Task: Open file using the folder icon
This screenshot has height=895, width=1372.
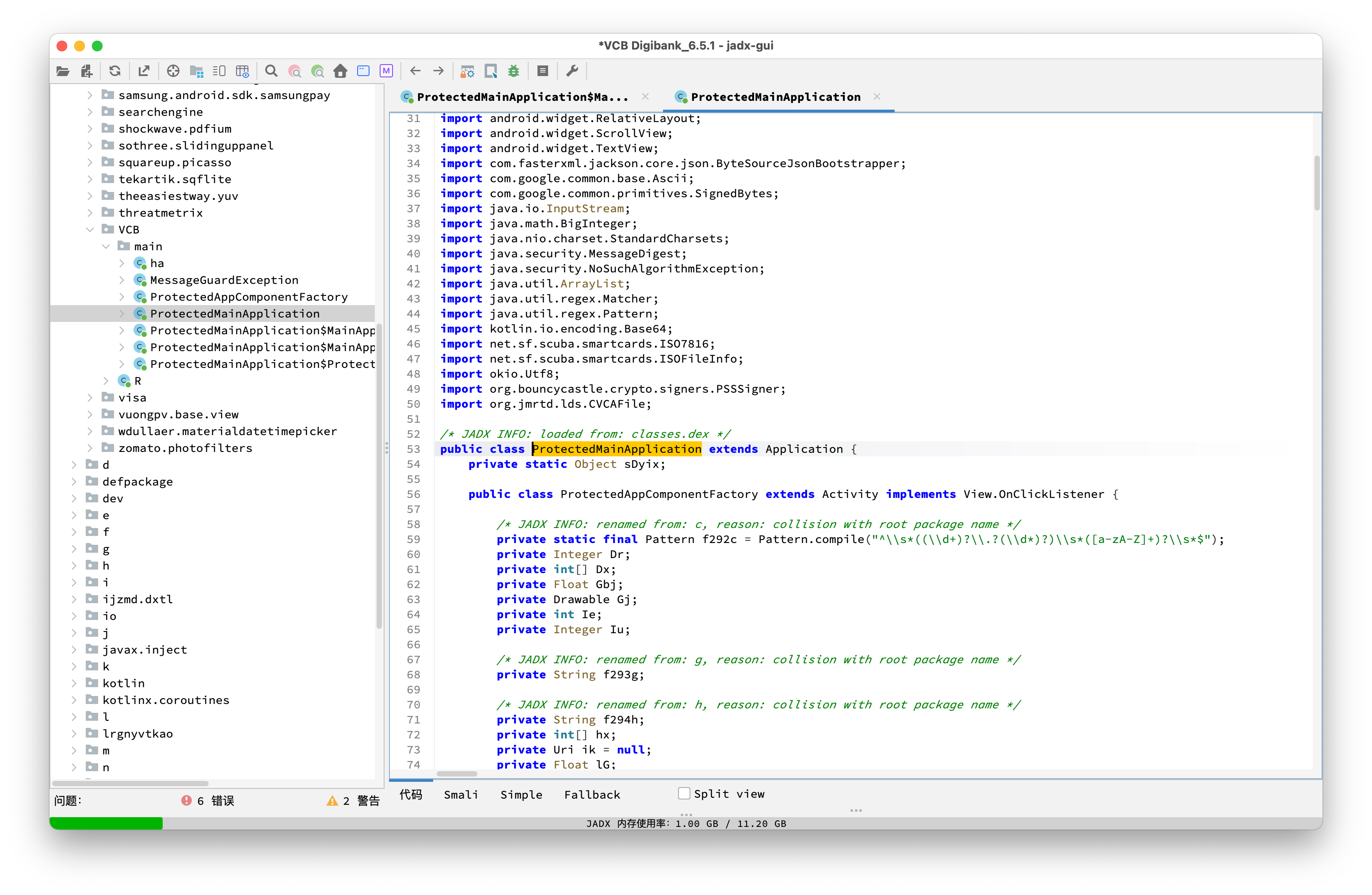Action: (63, 71)
